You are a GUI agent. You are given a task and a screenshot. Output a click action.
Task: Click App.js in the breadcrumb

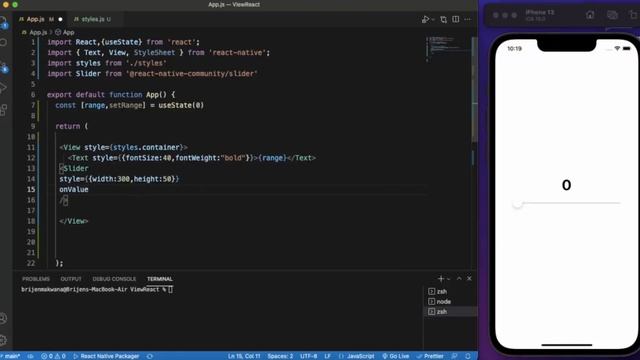click(x=38, y=32)
